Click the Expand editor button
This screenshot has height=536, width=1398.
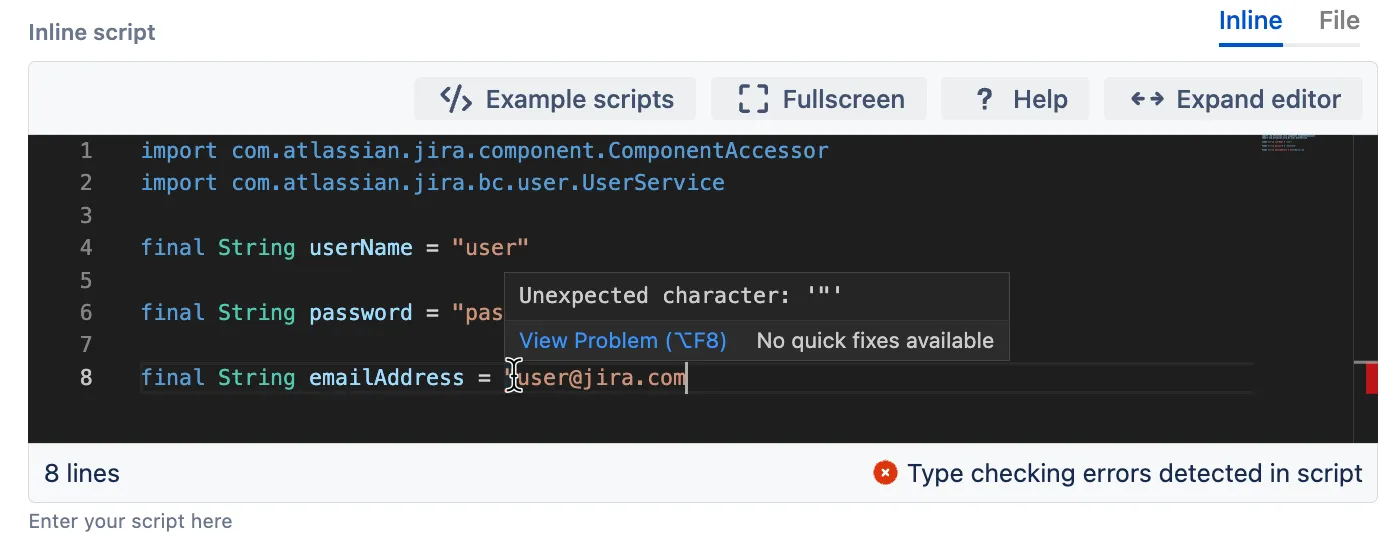pos(1234,99)
